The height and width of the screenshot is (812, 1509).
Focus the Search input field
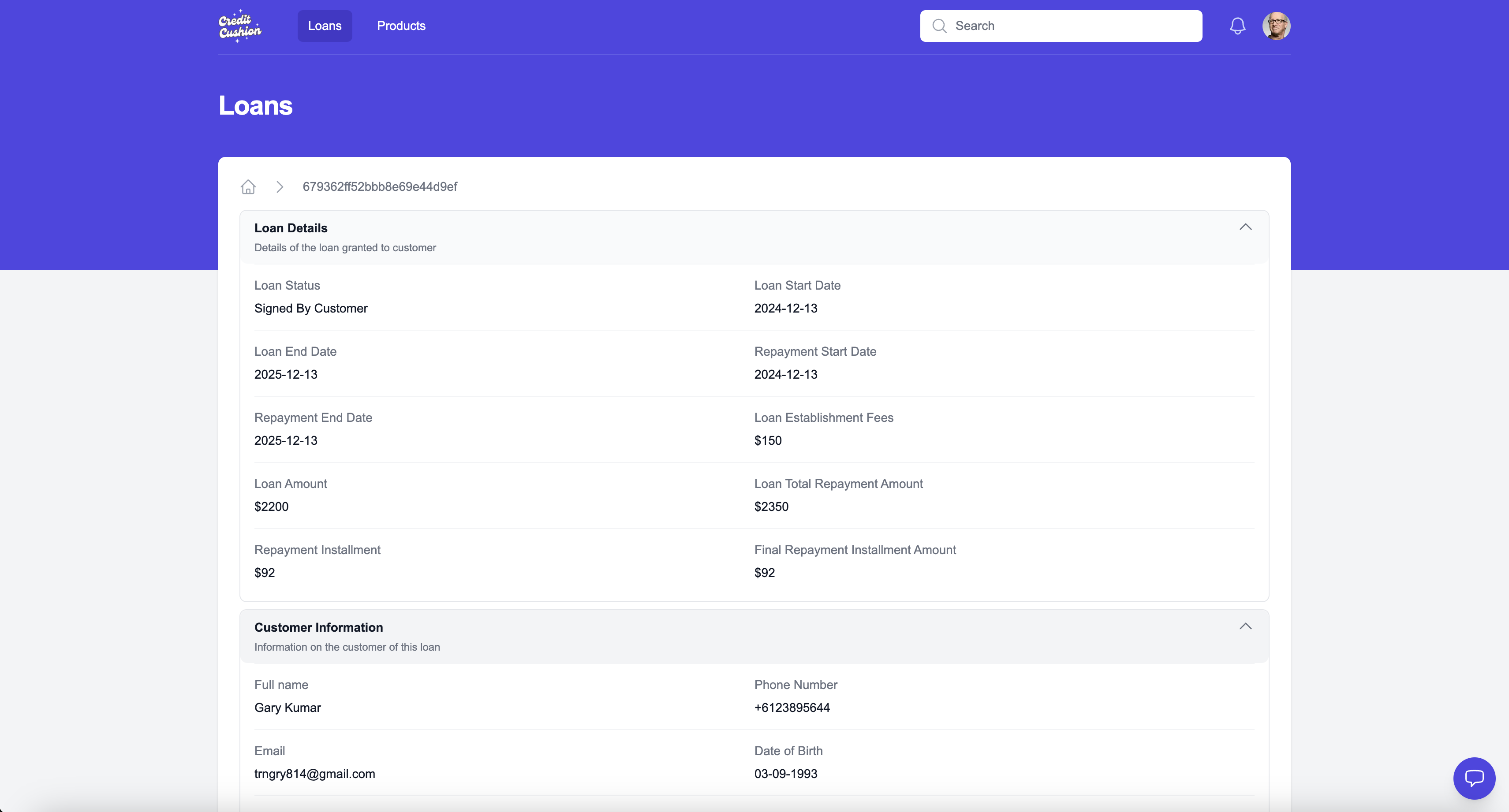pyautogui.click(x=1072, y=26)
